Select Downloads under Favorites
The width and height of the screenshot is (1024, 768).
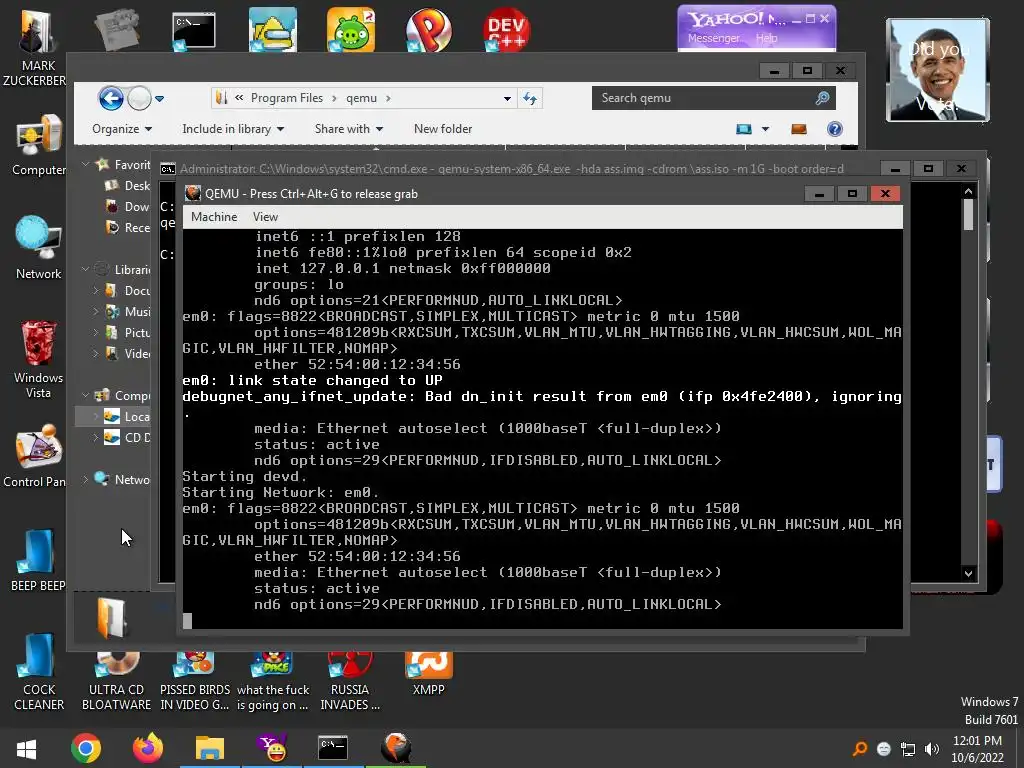[x=128, y=206]
